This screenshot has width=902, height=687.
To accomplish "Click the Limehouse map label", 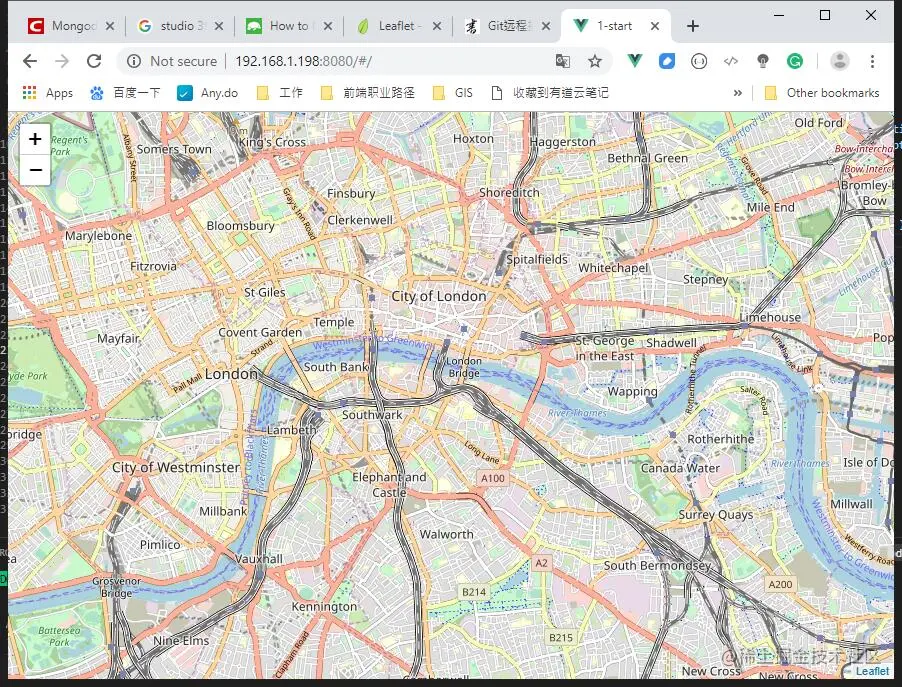I will click(770, 317).
